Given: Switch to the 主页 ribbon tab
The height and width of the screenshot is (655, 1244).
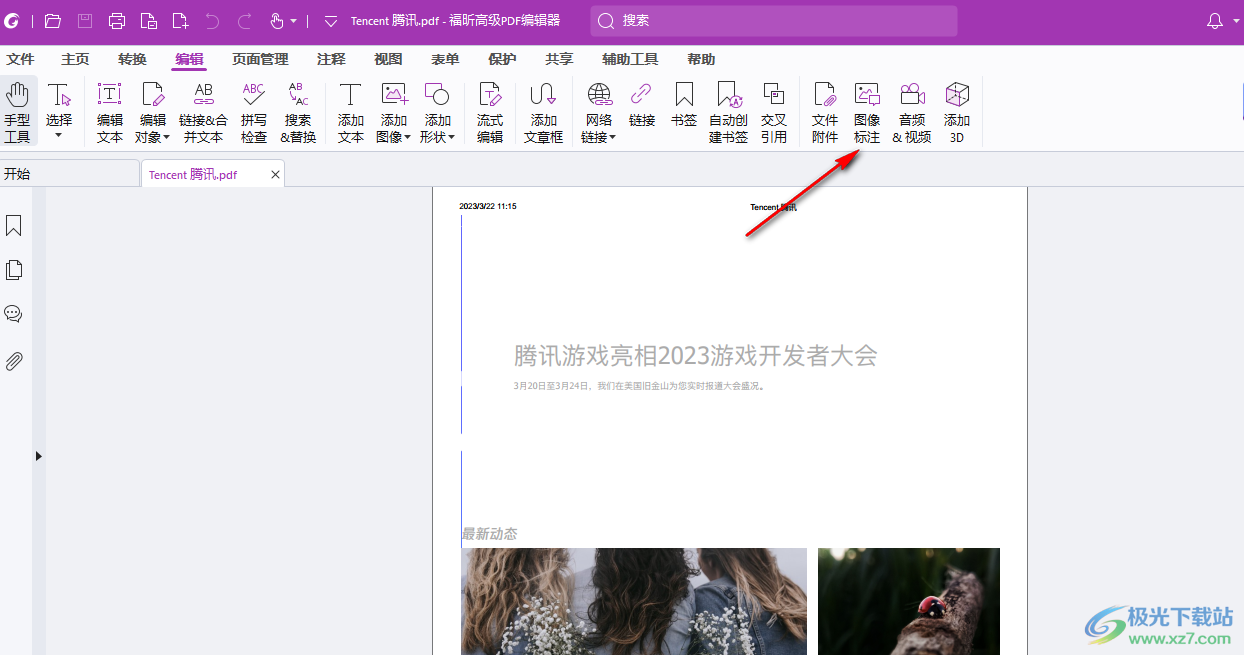Looking at the screenshot, I should (75, 60).
